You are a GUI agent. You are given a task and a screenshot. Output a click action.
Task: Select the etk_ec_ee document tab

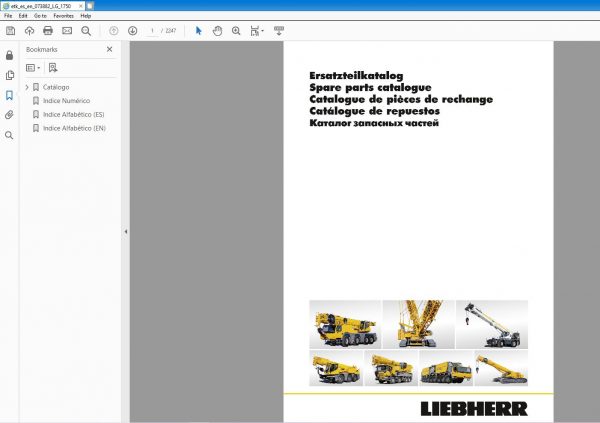pyautogui.click(x=41, y=6)
